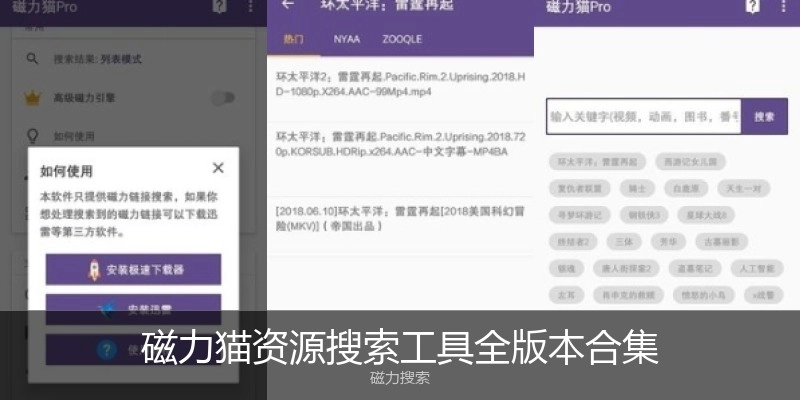Select the 三体 keyword chip

coord(623,241)
